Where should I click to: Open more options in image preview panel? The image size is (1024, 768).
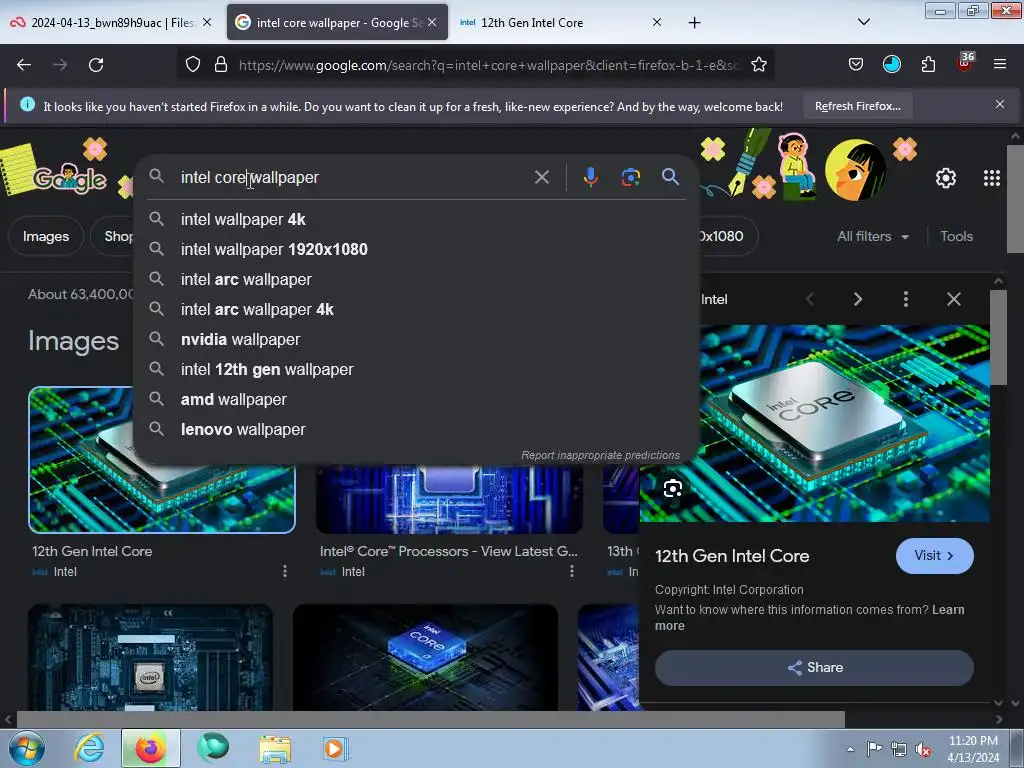coord(905,299)
